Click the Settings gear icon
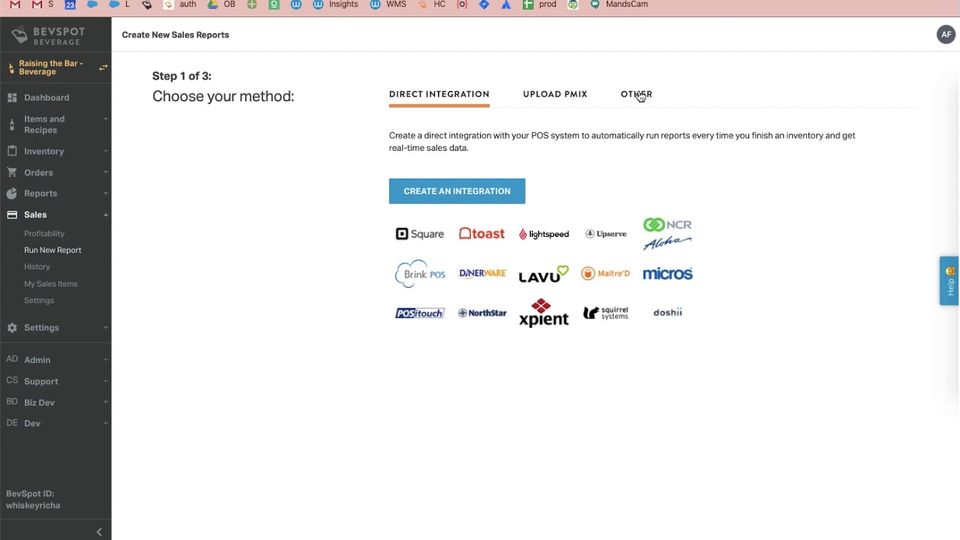960x540 pixels. click(12, 328)
